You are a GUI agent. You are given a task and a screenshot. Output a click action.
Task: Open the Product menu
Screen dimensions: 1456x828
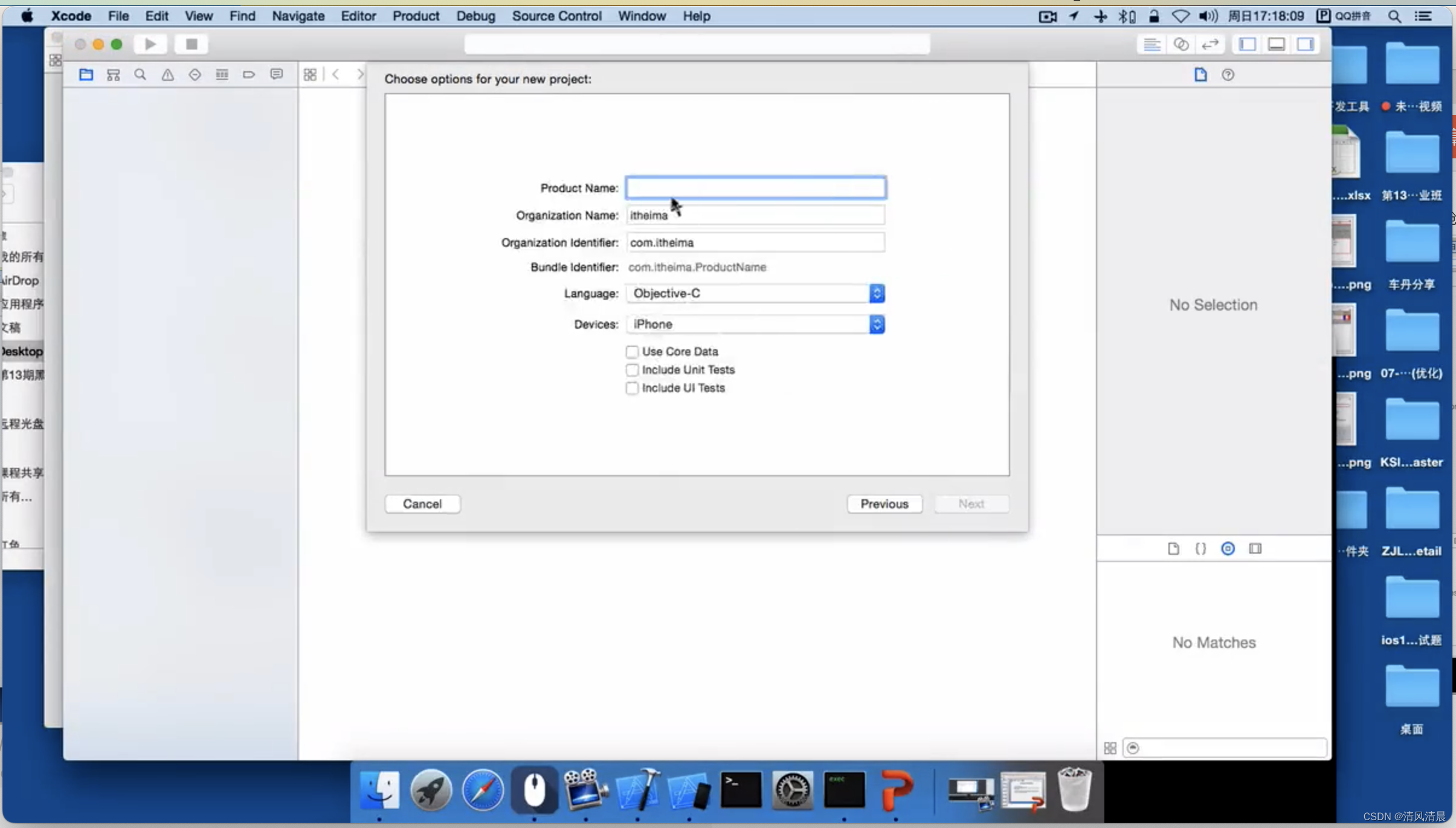(x=416, y=16)
